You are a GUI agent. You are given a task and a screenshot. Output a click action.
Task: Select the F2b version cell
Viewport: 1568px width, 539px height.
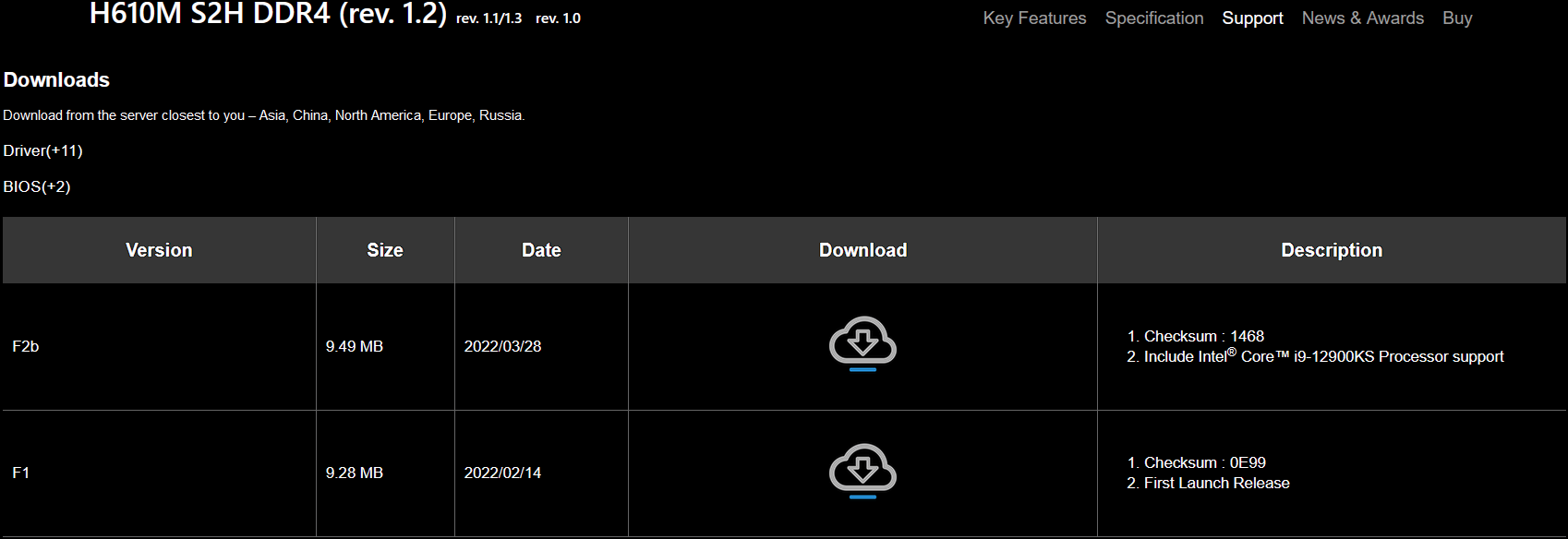click(x=159, y=346)
